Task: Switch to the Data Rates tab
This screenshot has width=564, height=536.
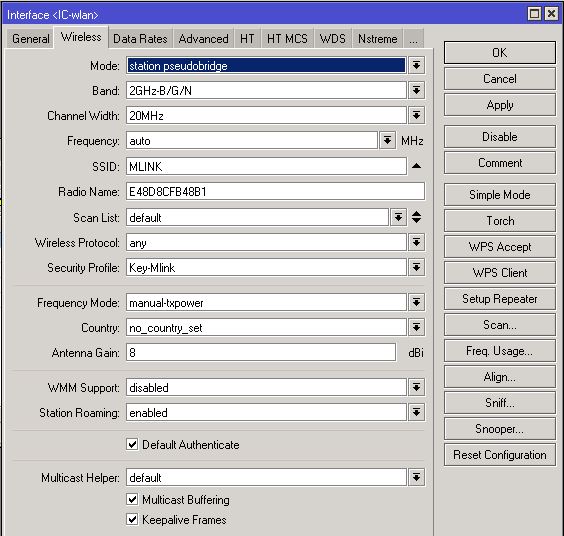Action: pyautogui.click(x=140, y=39)
